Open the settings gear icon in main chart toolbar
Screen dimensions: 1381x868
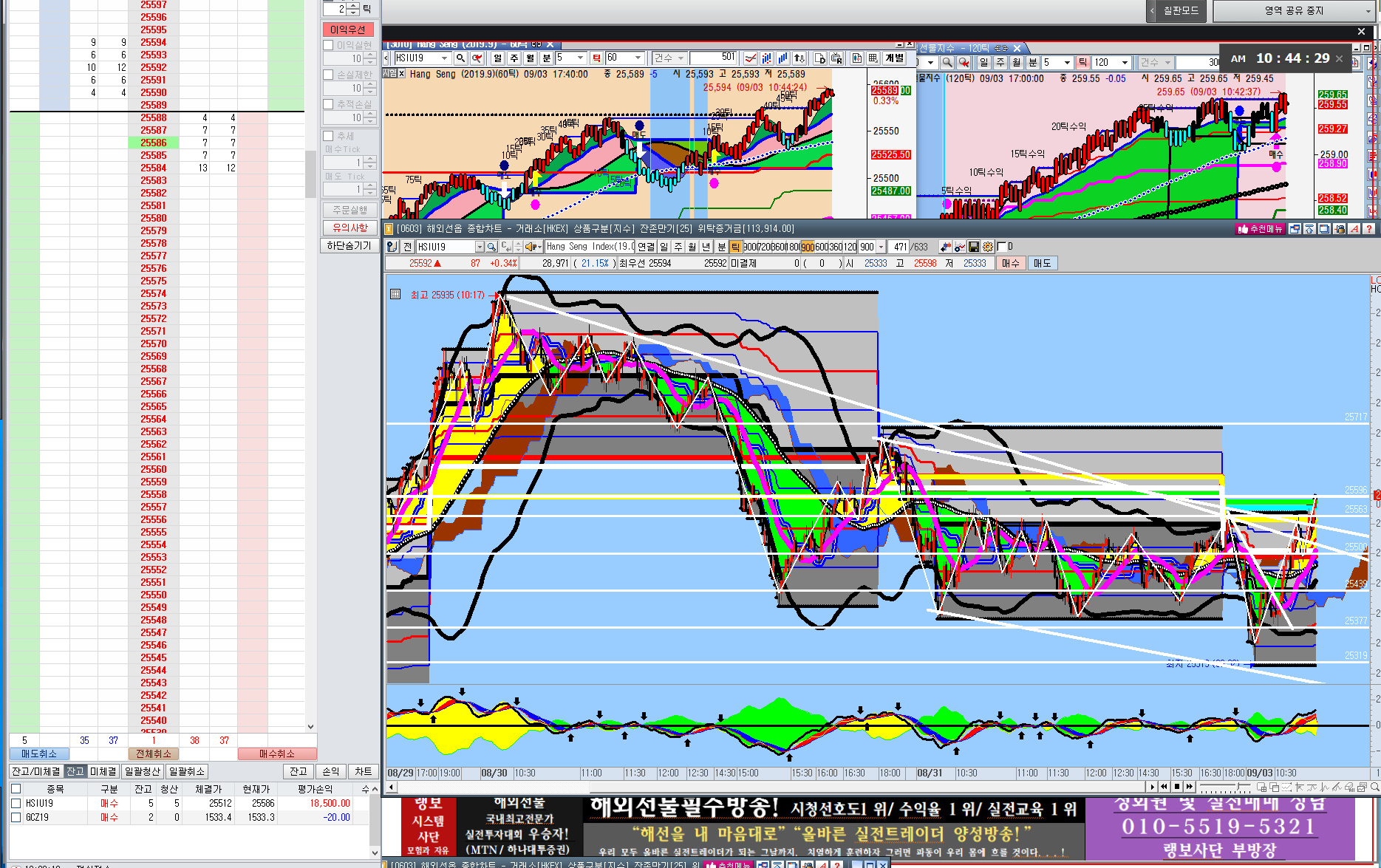988,247
